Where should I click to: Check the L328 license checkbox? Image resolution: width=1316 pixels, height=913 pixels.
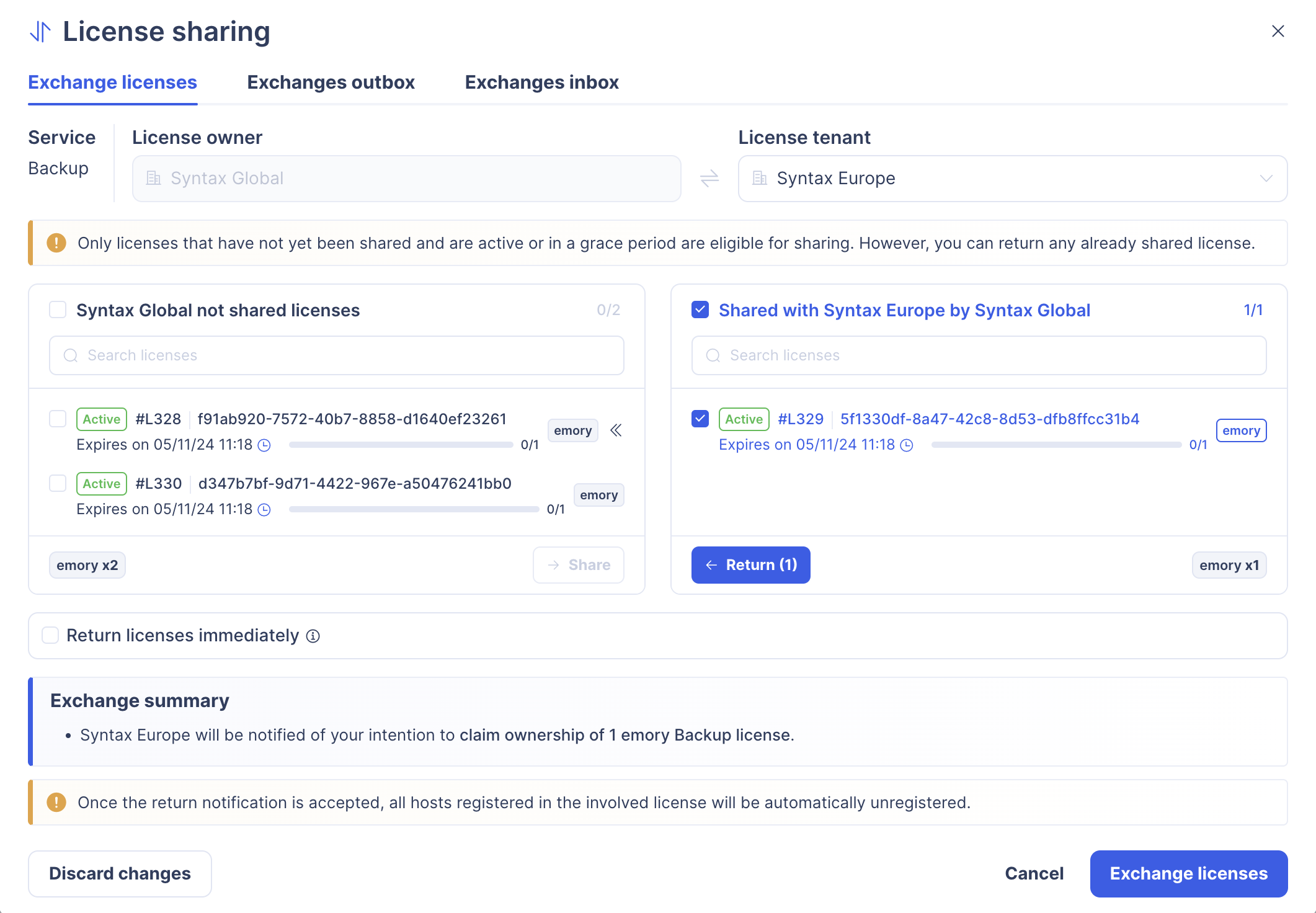[x=58, y=419]
